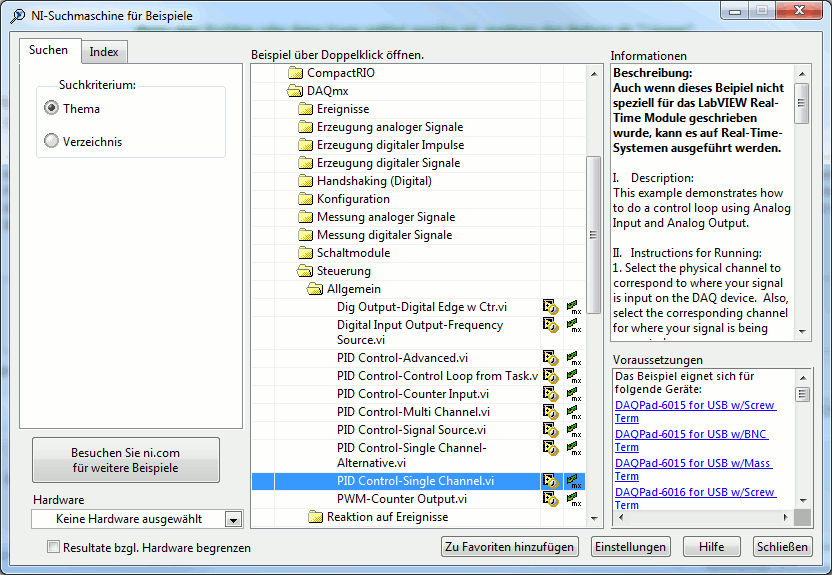Click the VI icon beside PID Control-Multi Channel.vi
The height and width of the screenshot is (575, 832).
coord(550,412)
